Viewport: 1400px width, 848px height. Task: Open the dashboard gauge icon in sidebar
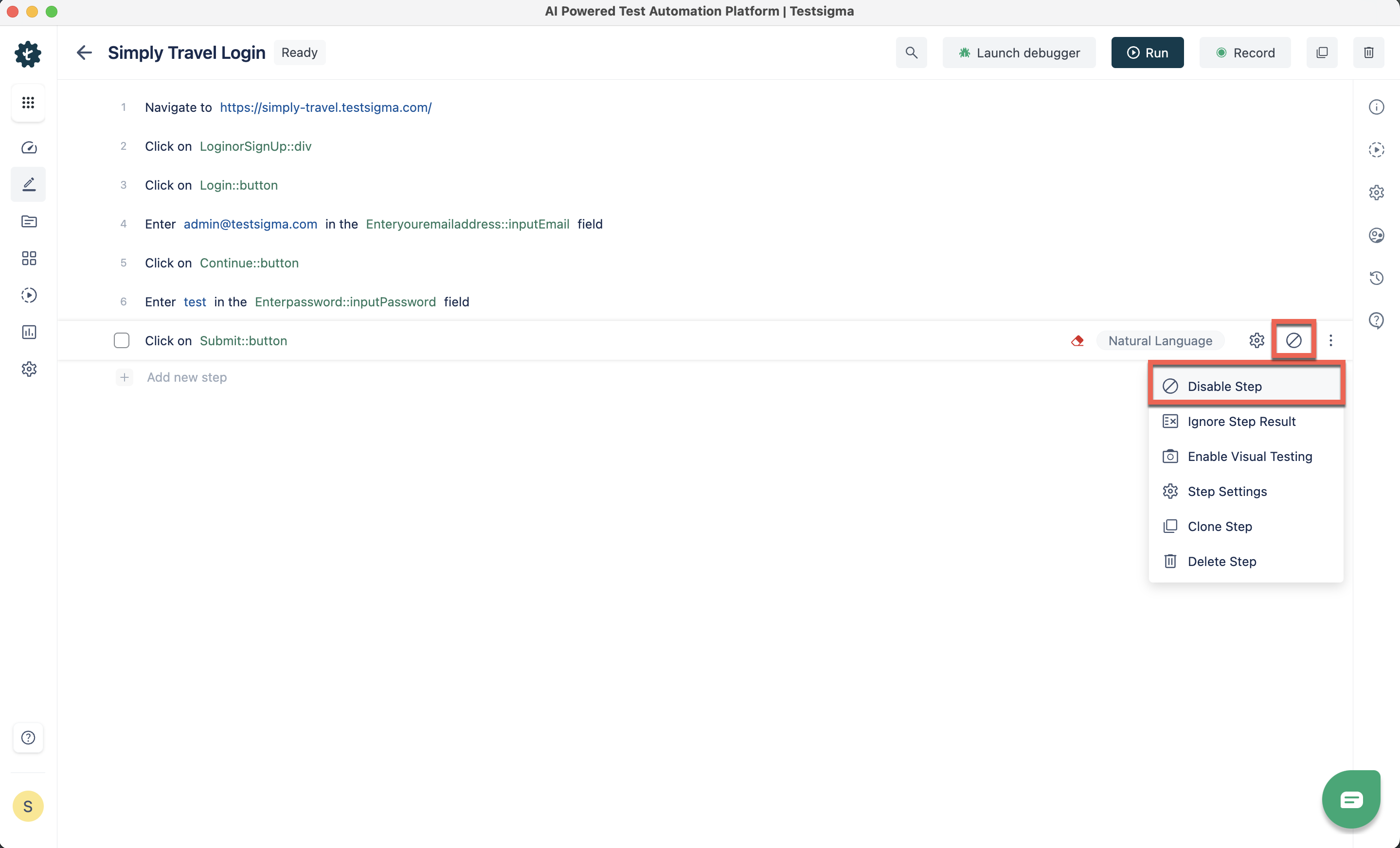pos(29,148)
